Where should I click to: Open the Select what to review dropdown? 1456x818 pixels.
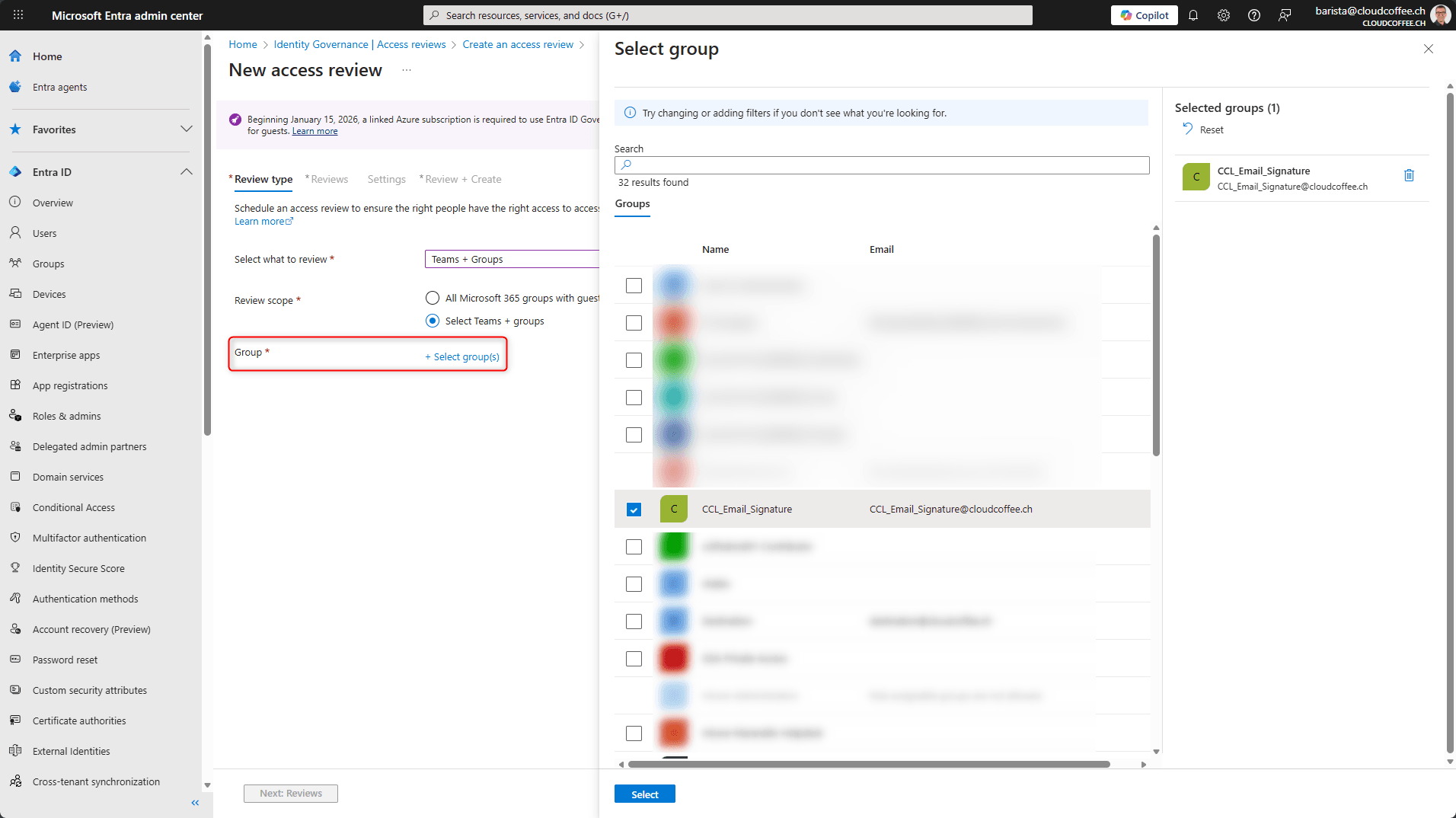click(512, 260)
